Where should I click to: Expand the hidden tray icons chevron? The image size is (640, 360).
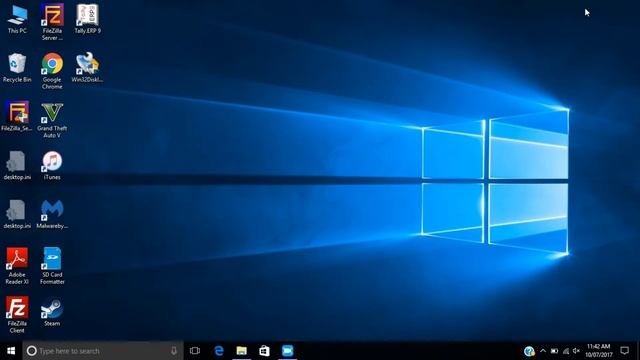pyautogui.click(x=543, y=351)
